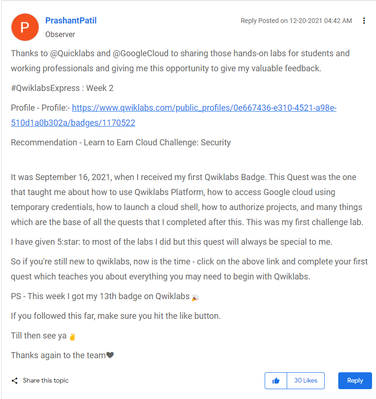This screenshot has width=376, height=399.
Task: Click the thumbs-up like icon
Action: (276, 380)
